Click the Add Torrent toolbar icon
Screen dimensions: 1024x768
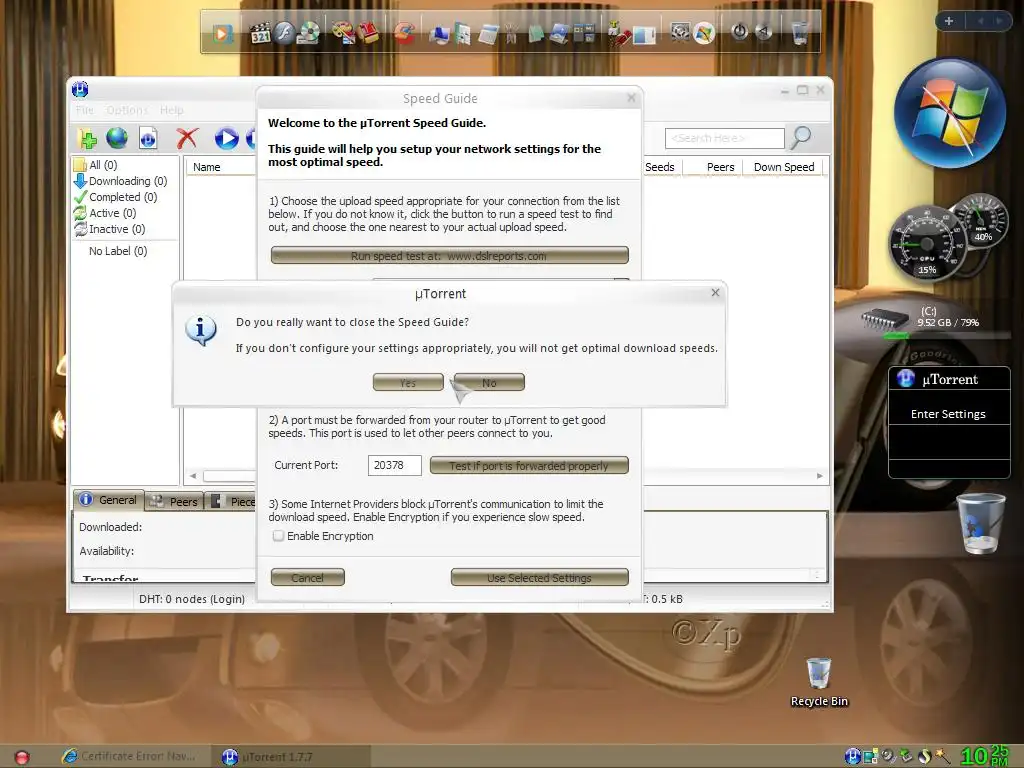(88, 138)
